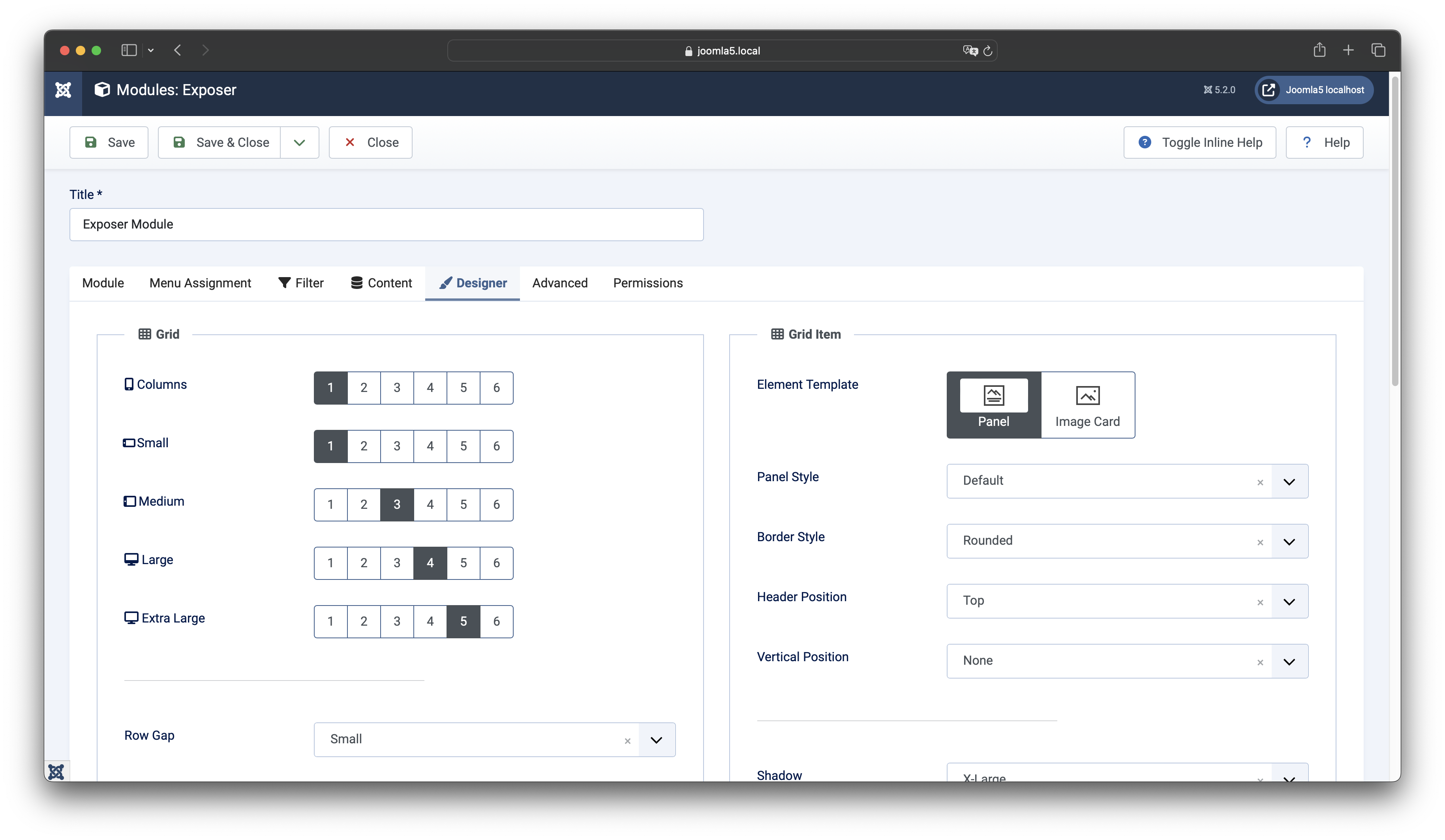Clear the Border Style Rounded value
This screenshot has width=1445, height=840.
pyautogui.click(x=1260, y=542)
